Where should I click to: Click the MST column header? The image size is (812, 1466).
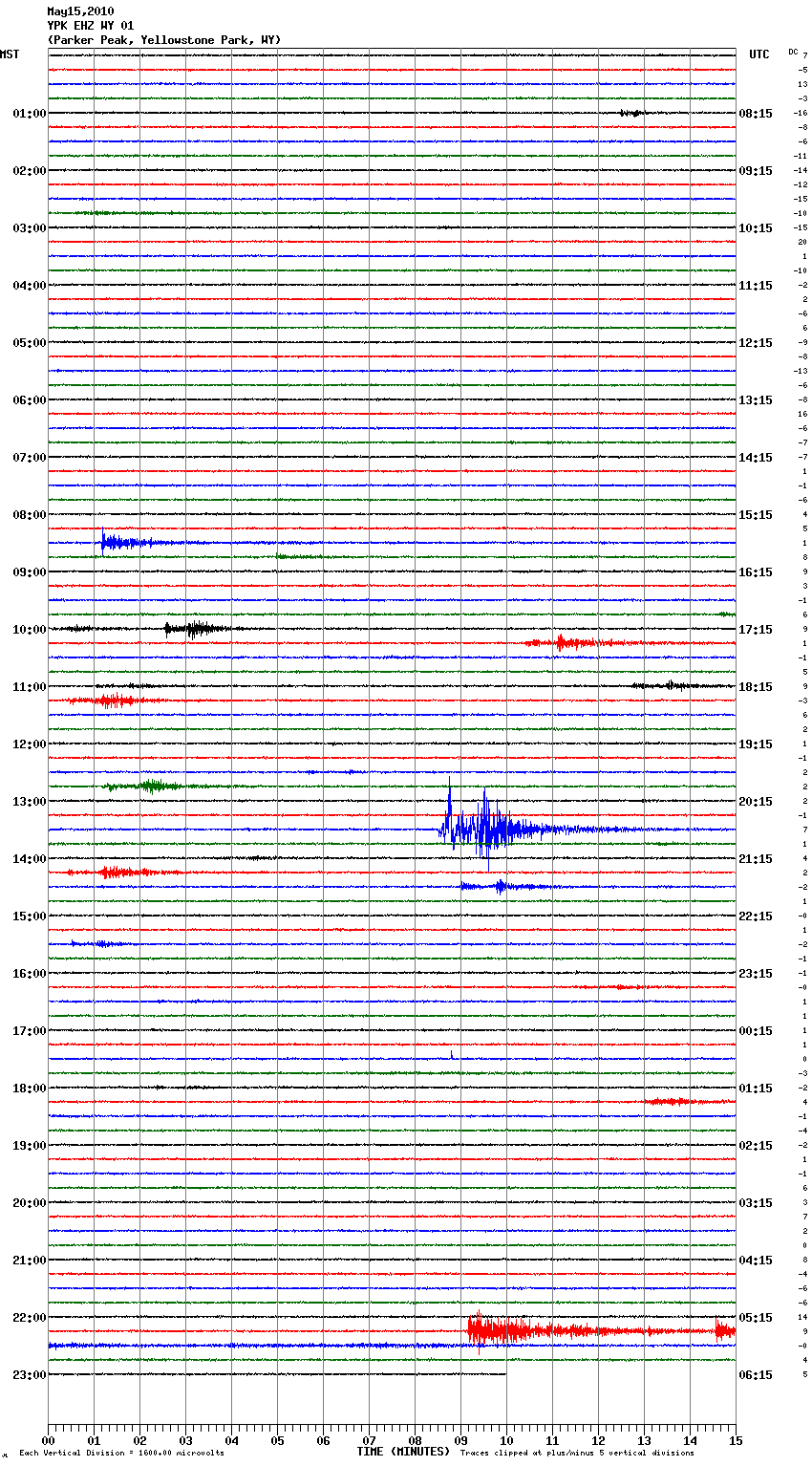[x=10, y=54]
